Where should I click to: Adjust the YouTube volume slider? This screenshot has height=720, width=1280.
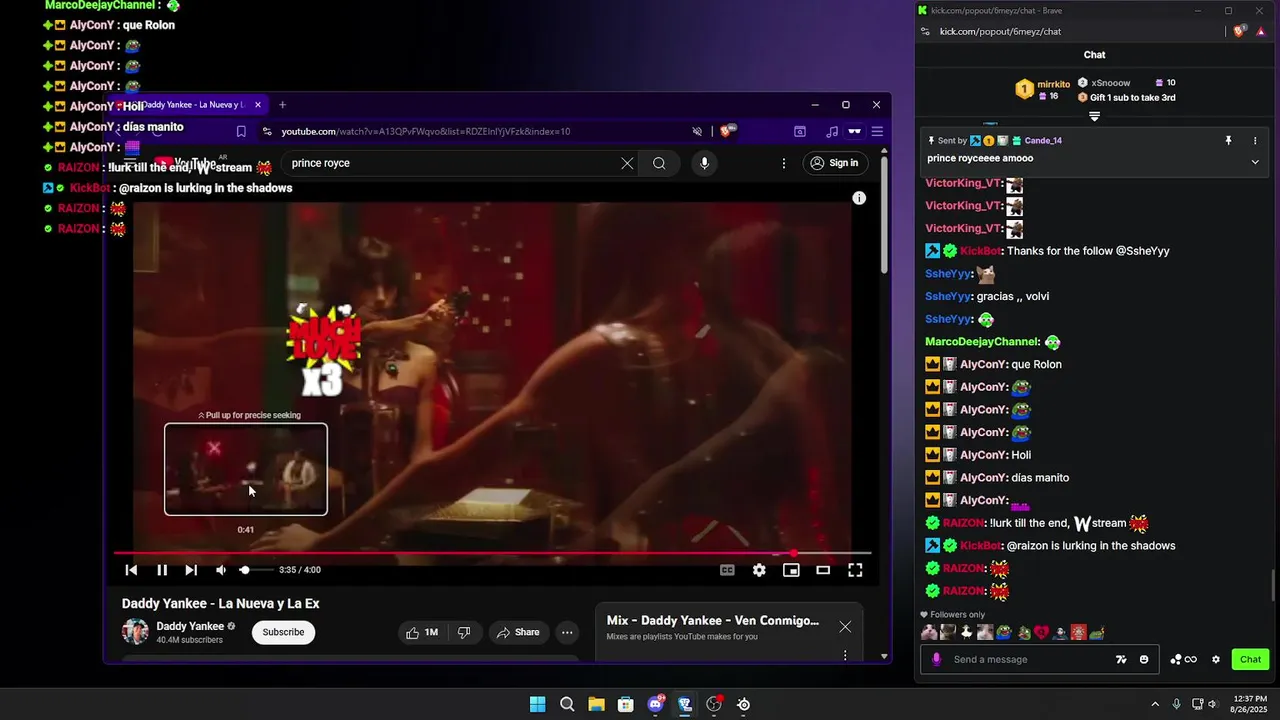[x=255, y=570]
